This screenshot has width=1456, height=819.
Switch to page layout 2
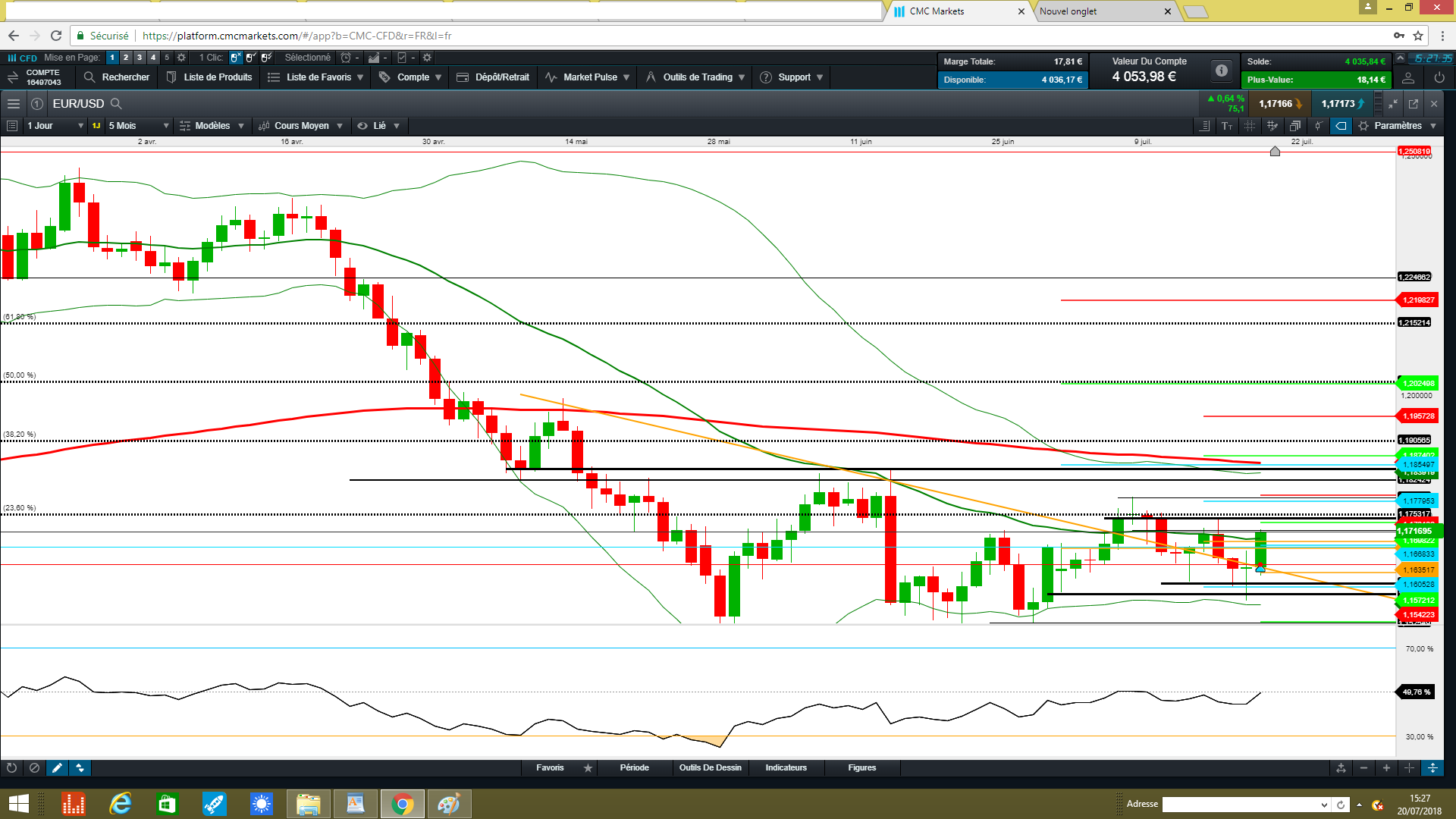tap(126, 58)
